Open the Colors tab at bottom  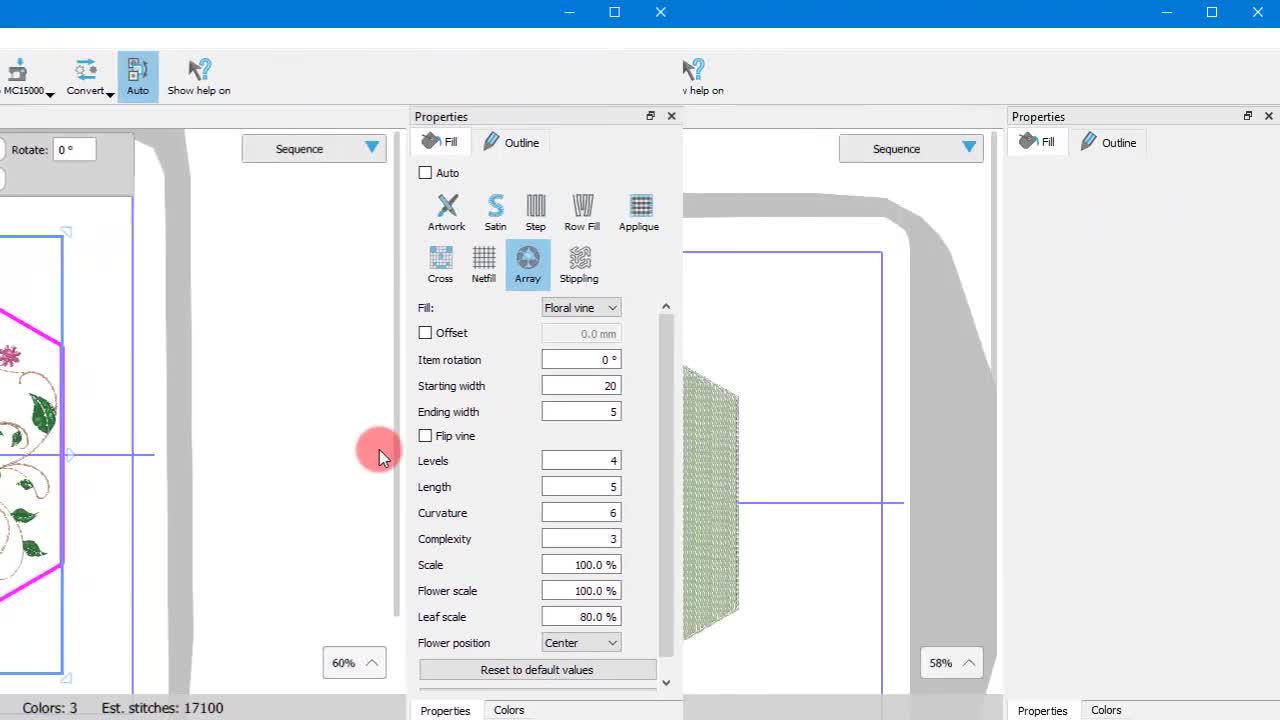click(x=508, y=710)
